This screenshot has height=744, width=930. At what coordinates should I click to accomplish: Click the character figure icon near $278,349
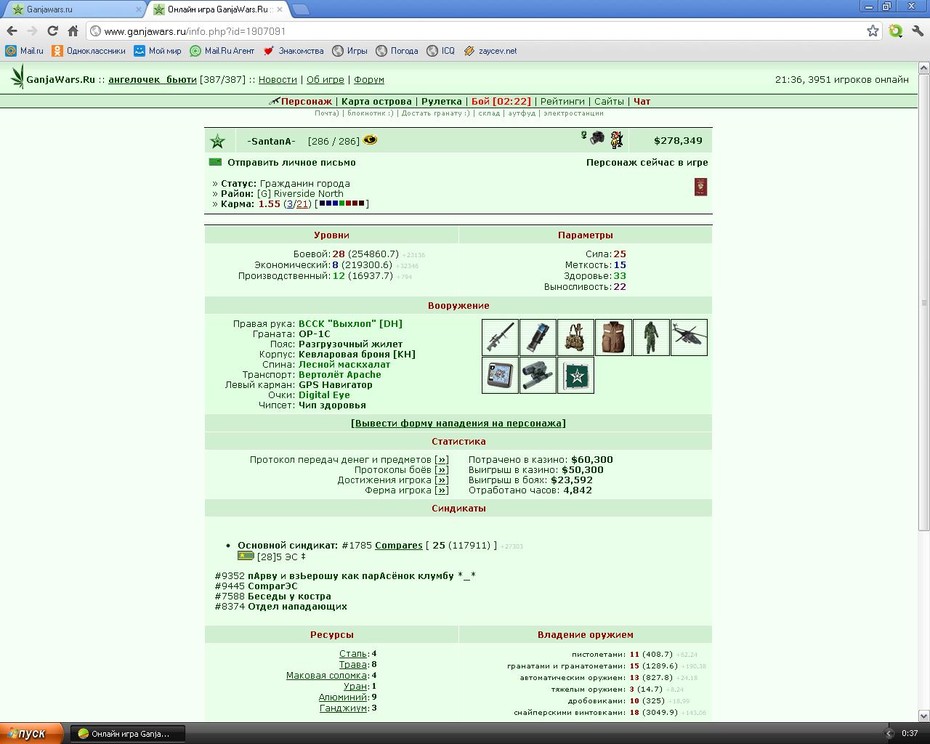pyautogui.click(x=617, y=139)
